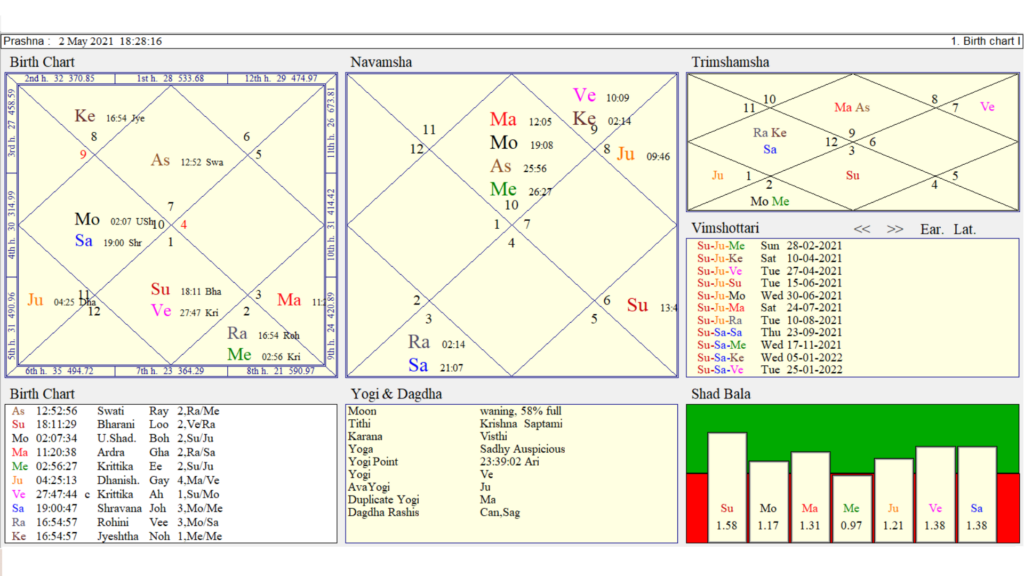Click the Venus bar in Shad Bala
The height and width of the screenshot is (576, 1024).
coord(935,494)
